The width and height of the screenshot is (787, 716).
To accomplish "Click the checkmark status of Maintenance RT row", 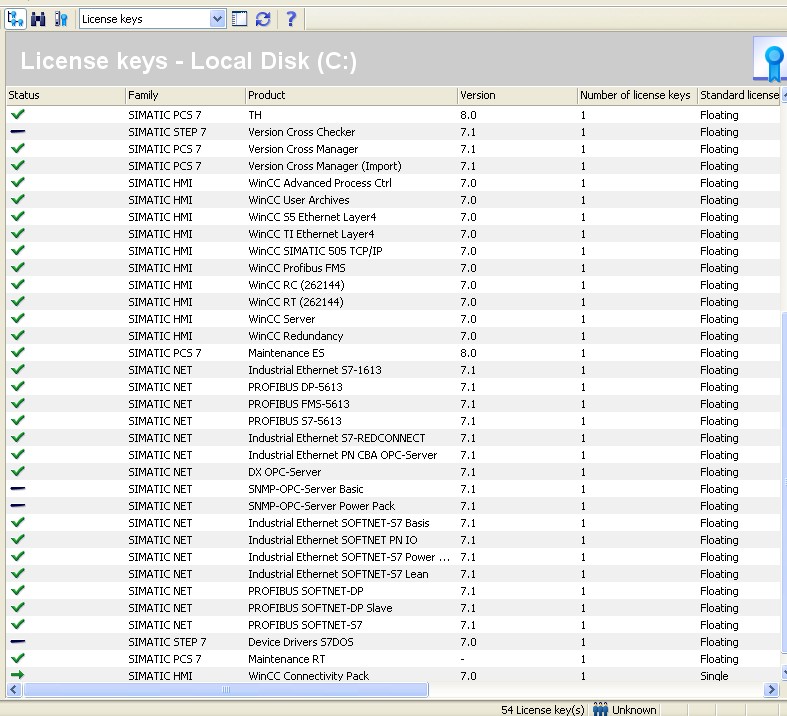I will click(18, 658).
